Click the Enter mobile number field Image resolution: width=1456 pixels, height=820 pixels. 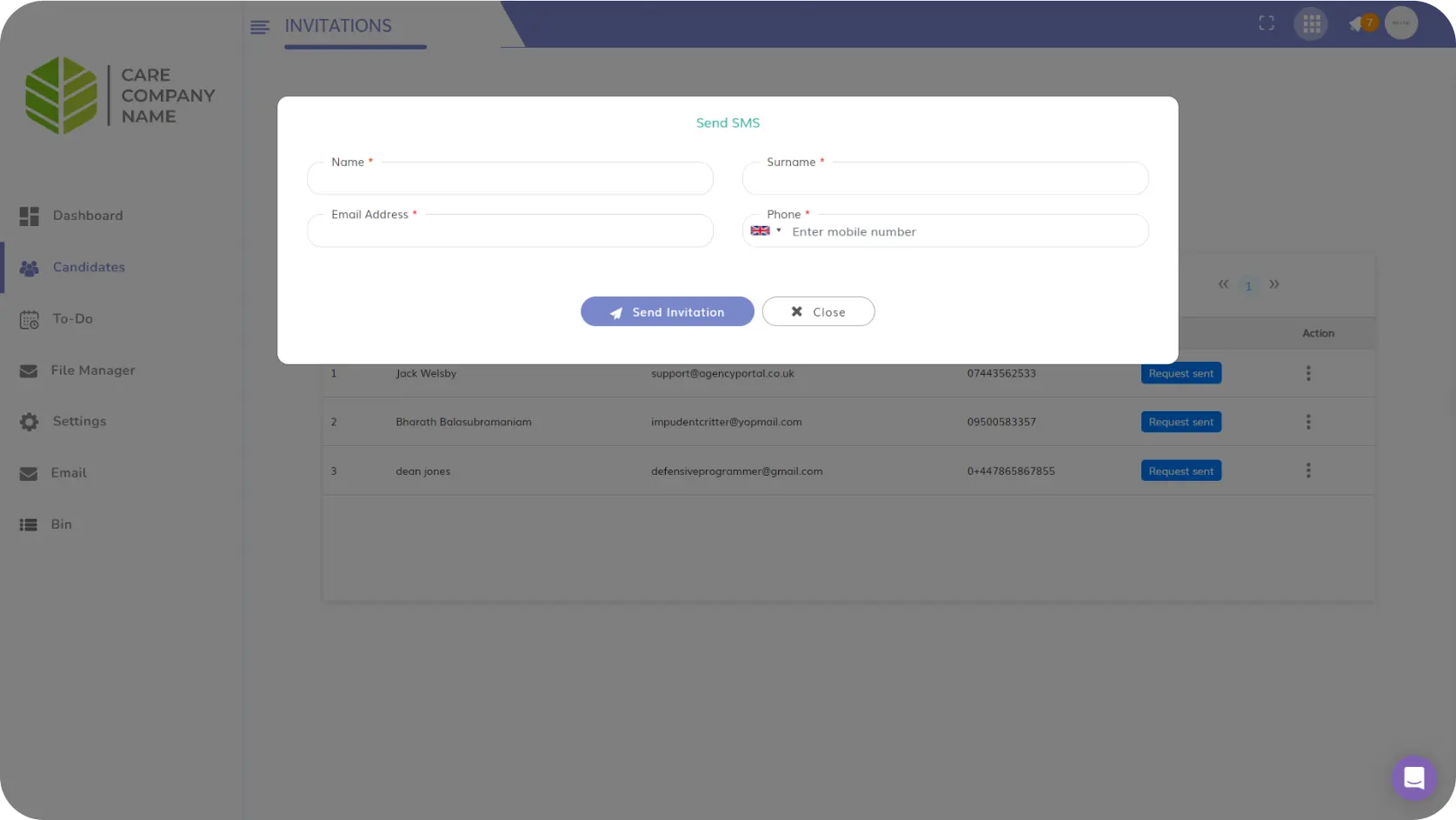click(x=965, y=232)
